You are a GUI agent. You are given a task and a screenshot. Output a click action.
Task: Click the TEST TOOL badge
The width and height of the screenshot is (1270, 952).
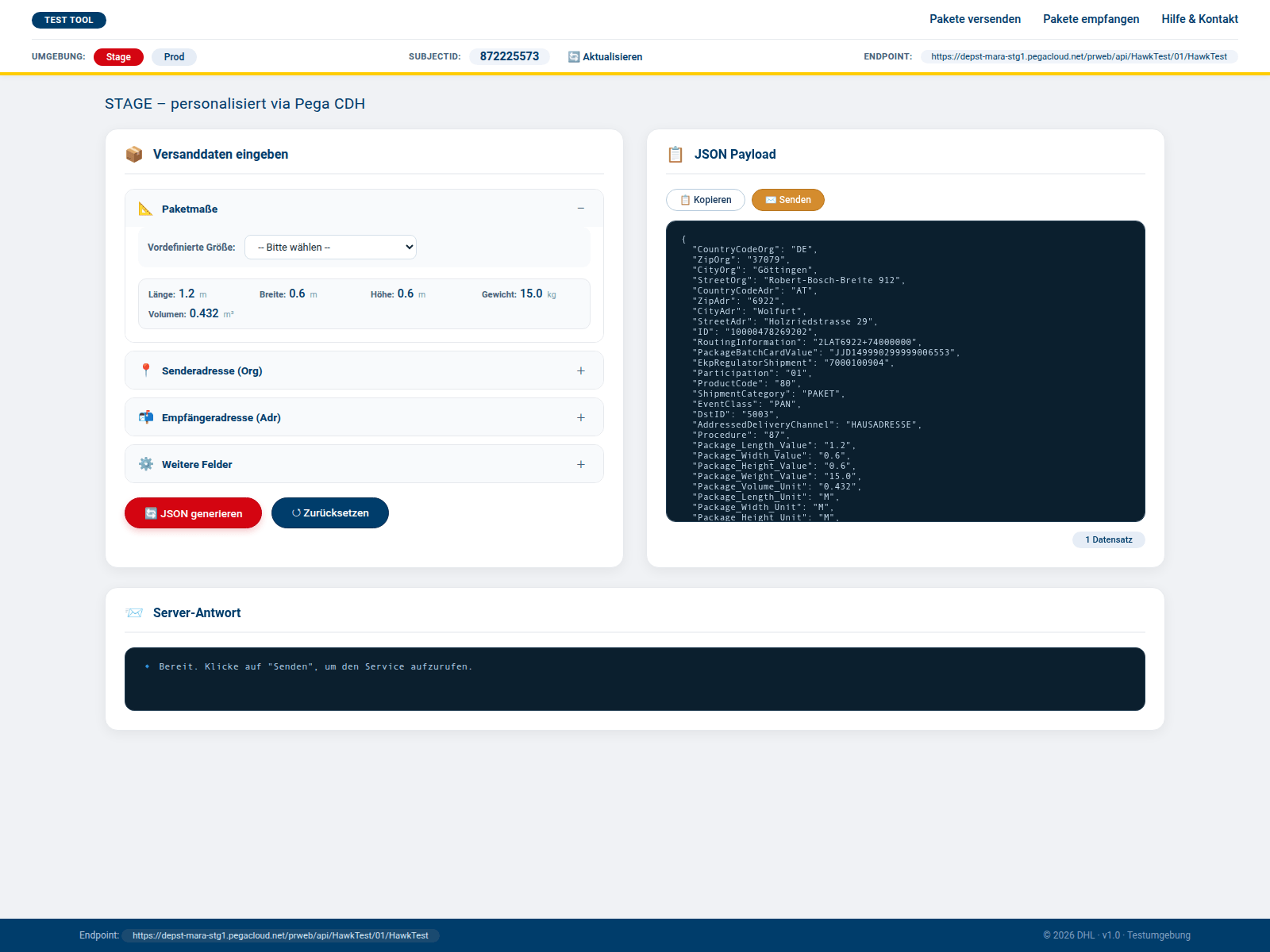tap(69, 20)
